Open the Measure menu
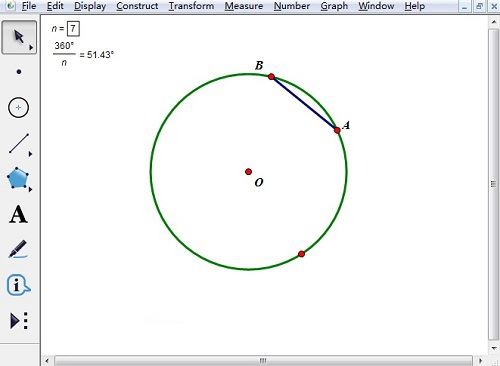This screenshot has height=366, width=500. coord(244,6)
